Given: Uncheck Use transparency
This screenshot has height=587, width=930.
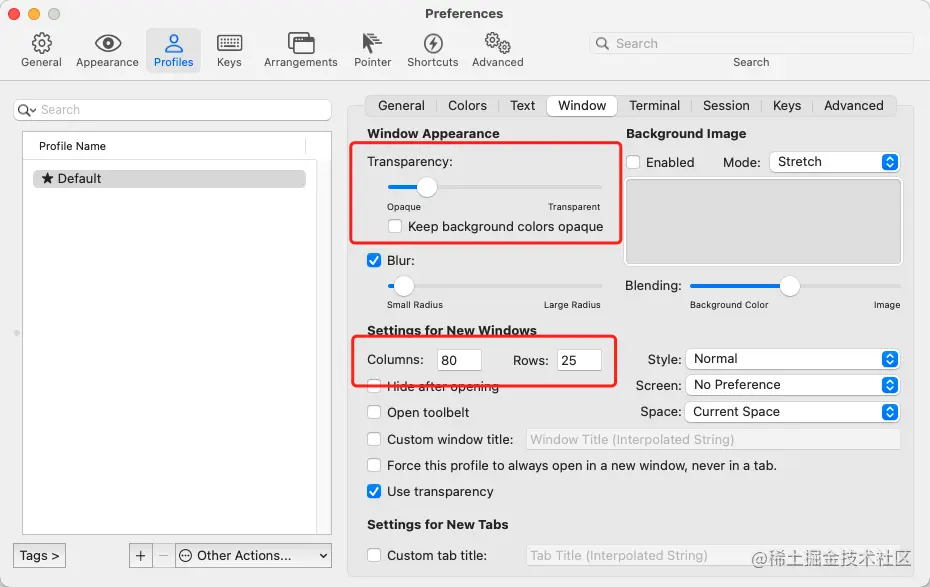Looking at the screenshot, I should coord(374,492).
